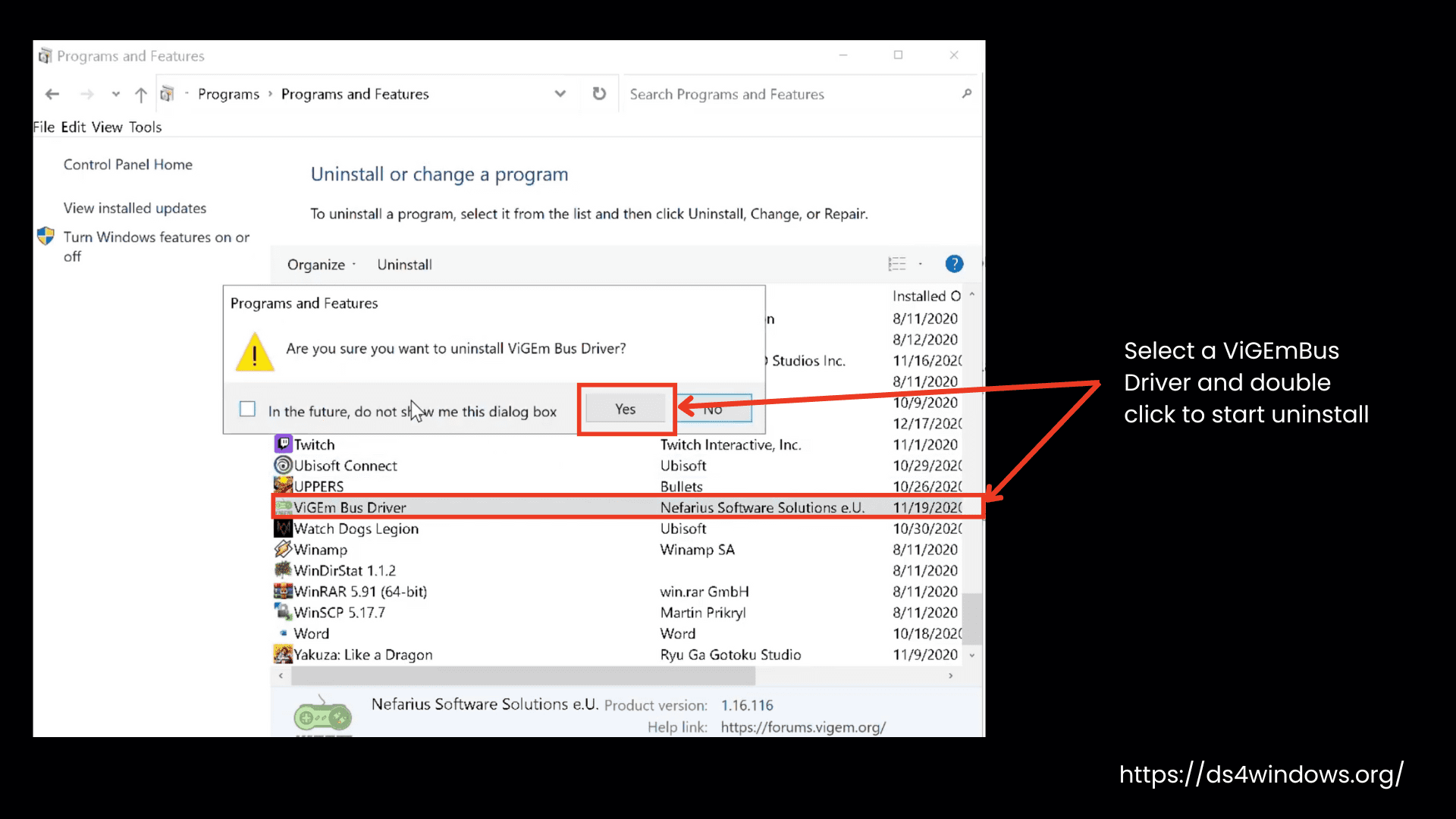Click the horizontal scrollbar thumb

(x=524, y=675)
